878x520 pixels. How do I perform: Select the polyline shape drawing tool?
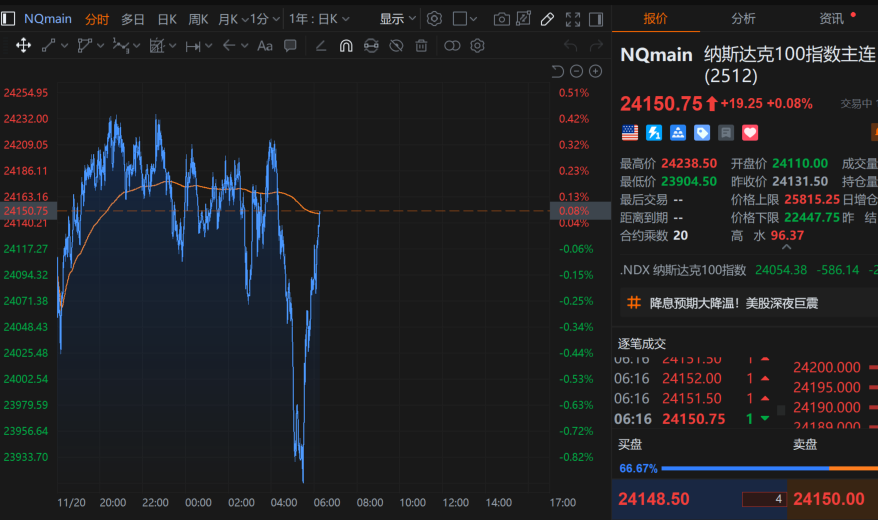pyautogui.click(x=85, y=45)
